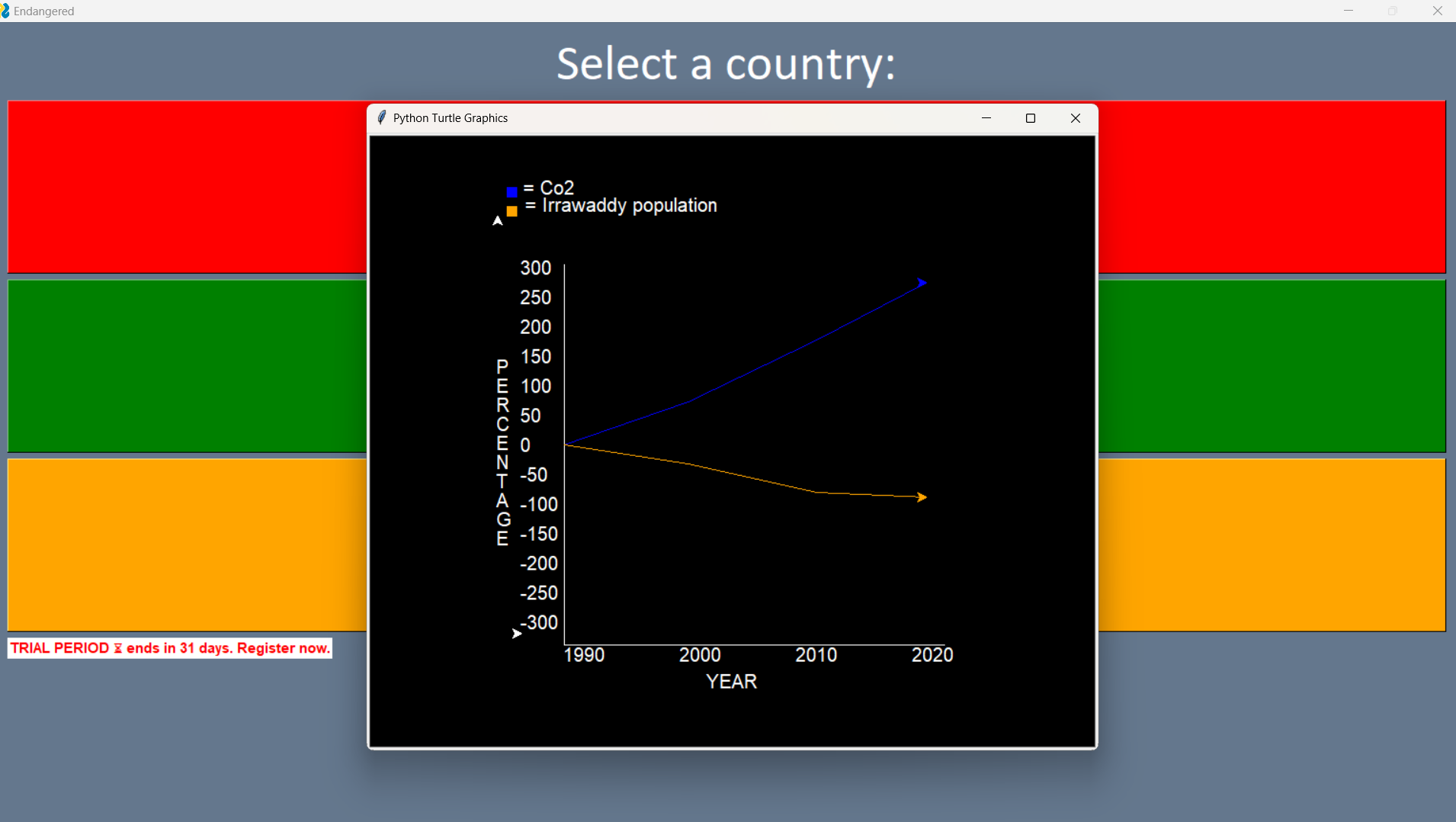Image resolution: width=1456 pixels, height=822 pixels.
Task: Click the blue Co2 legend square
Action: pos(512,192)
